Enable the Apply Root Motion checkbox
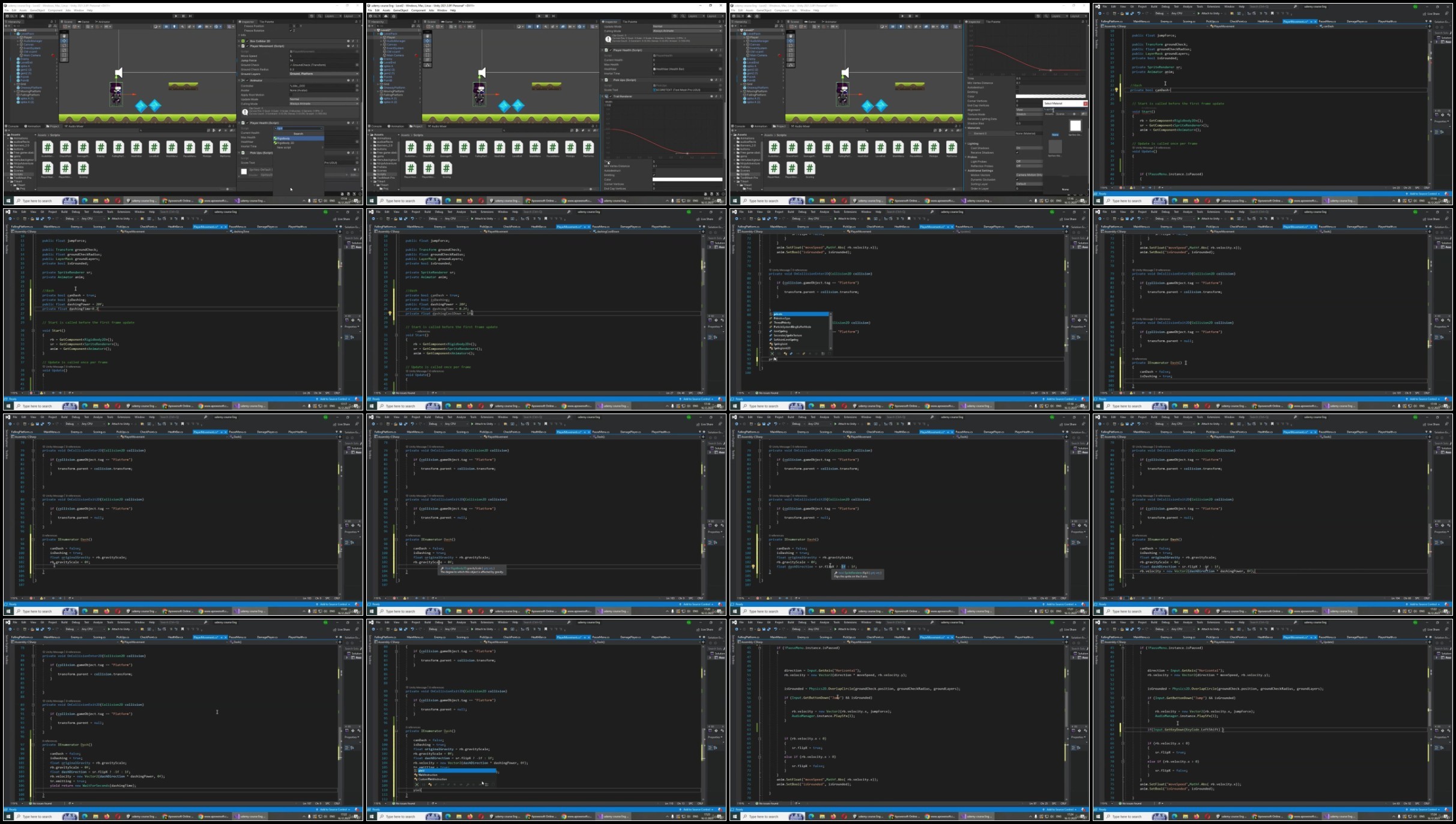 pos(291,95)
